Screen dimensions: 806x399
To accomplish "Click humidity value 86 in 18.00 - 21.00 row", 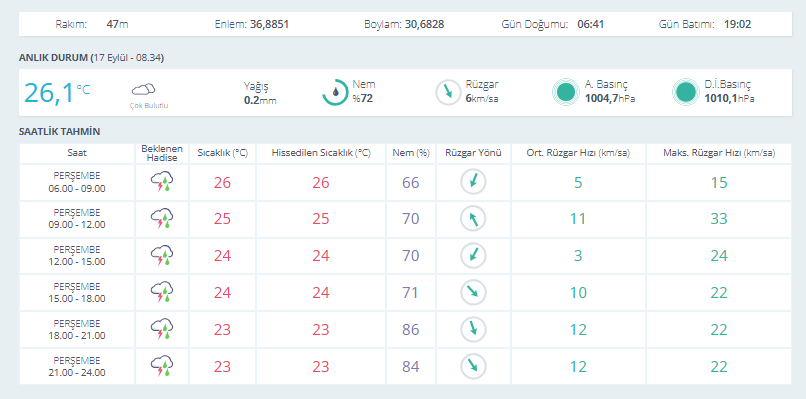I will point(411,330).
